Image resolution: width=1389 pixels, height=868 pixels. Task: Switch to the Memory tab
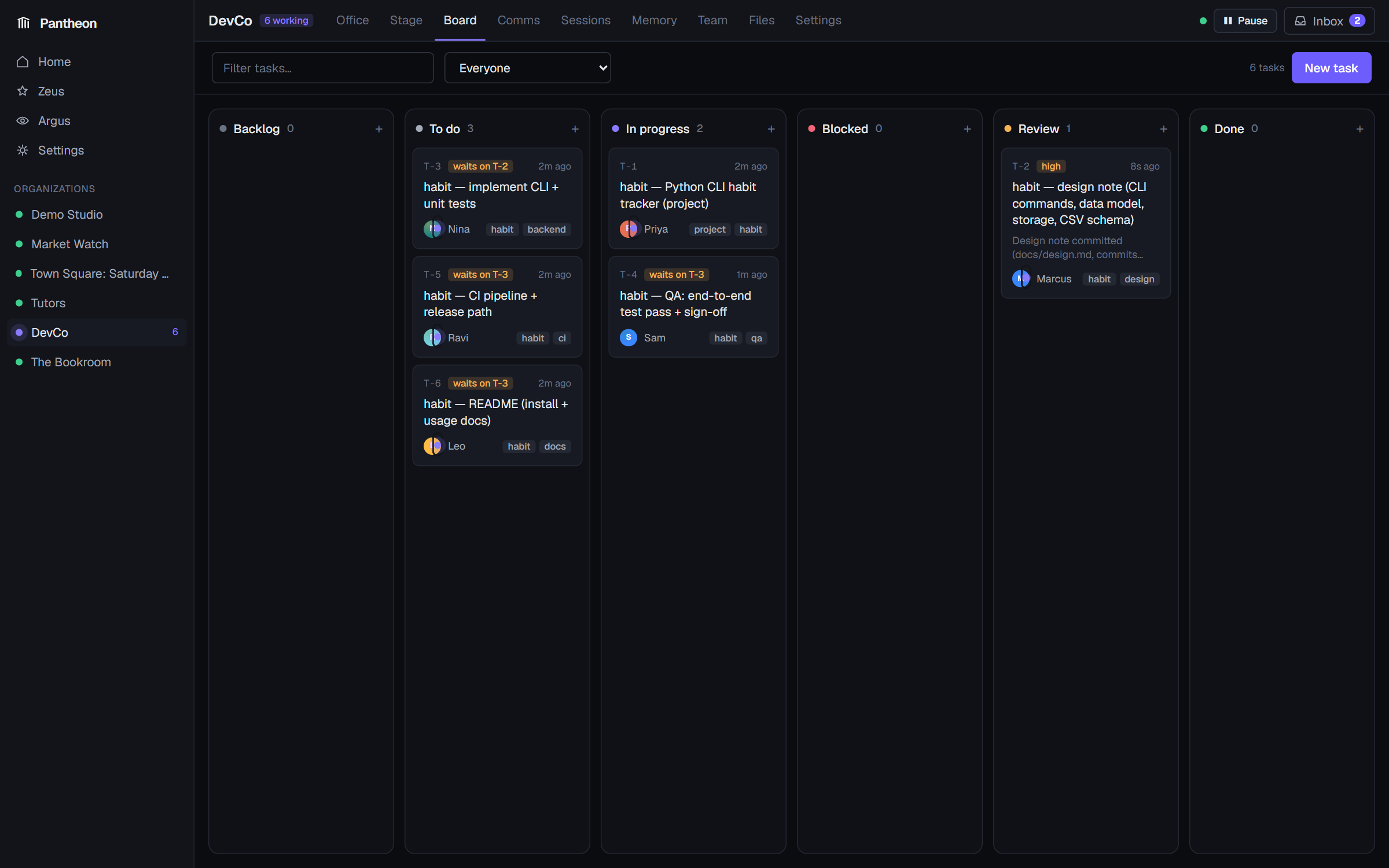(x=654, y=20)
